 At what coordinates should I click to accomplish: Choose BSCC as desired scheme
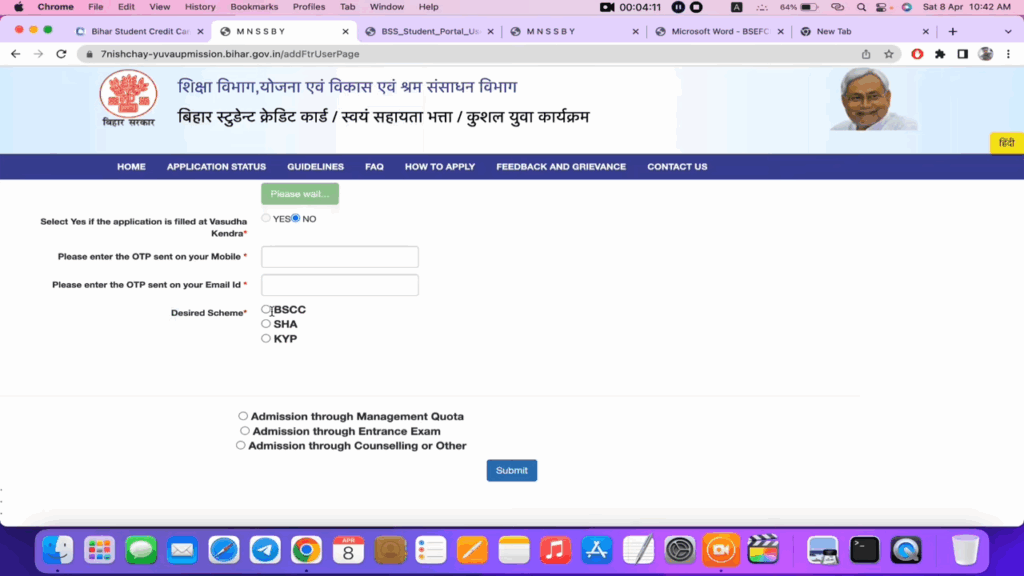266,310
